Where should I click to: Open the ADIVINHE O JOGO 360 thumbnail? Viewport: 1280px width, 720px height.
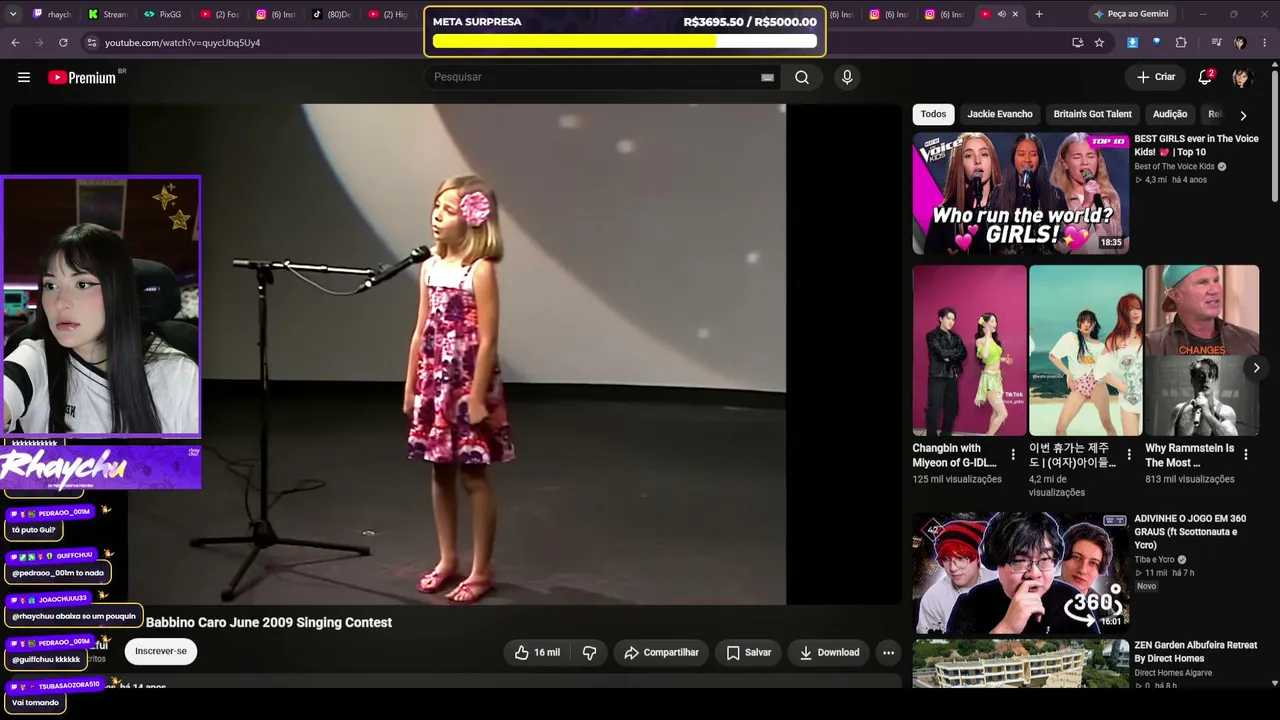(x=1020, y=573)
